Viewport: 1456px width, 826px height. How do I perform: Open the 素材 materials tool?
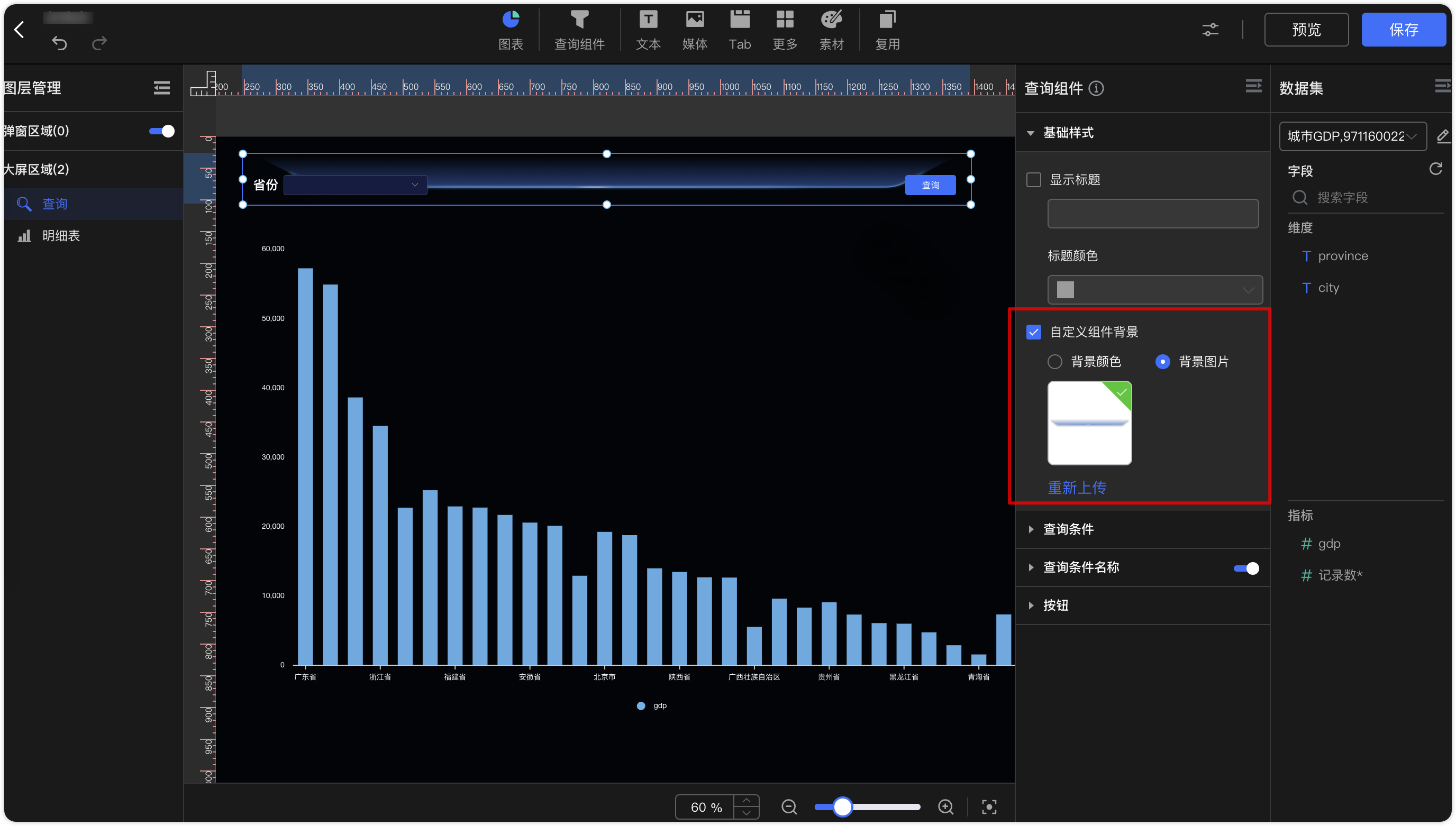[x=831, y=31]
